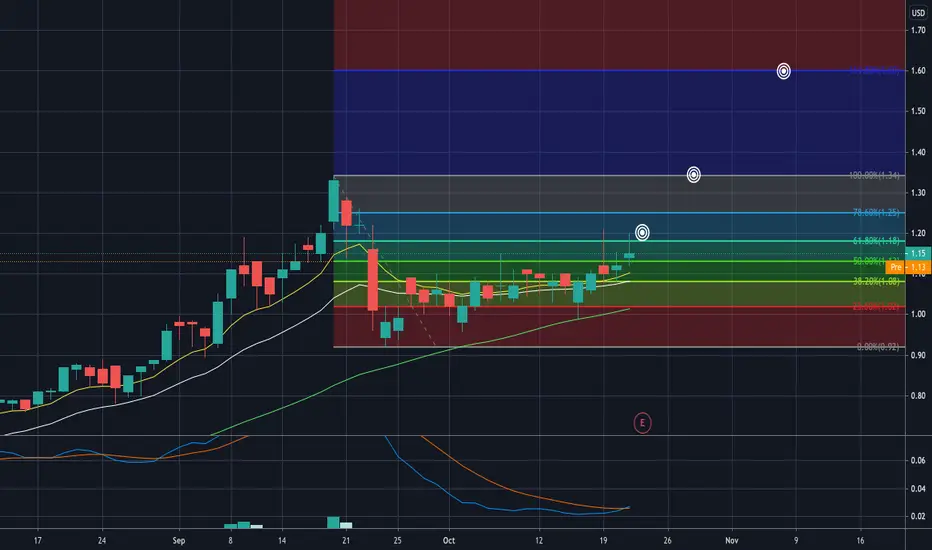The height and width of the screenshot is (550, 932).
Task: Click the 1.00 price axis label
Action: click(x=918, y=314)
